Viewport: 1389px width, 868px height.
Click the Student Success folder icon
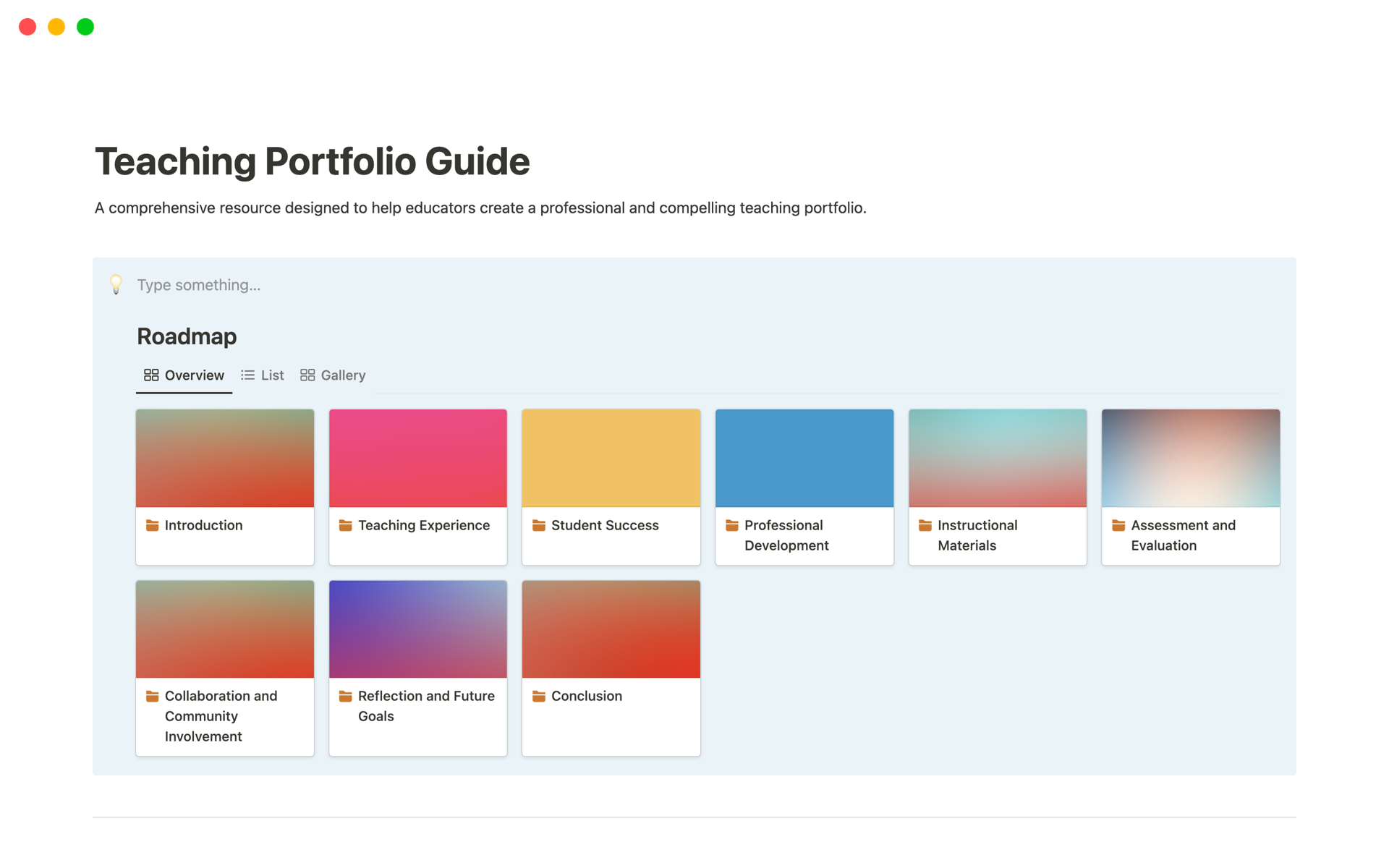coord(538,525)
